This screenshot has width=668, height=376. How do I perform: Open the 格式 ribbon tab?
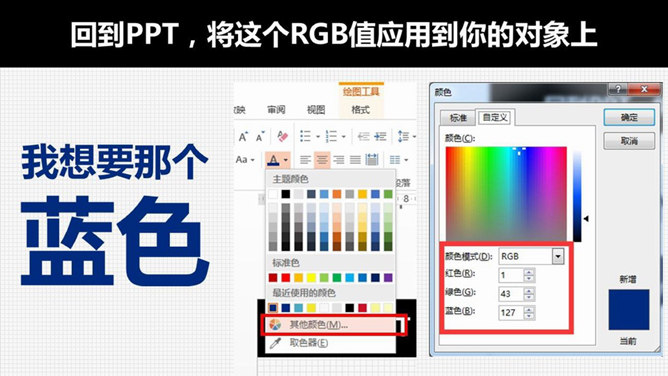click(x=360, y=110)
